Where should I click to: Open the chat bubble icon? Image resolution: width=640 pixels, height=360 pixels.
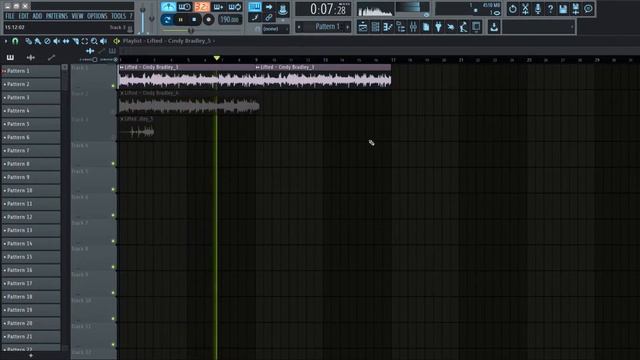[x=588, y=9]
